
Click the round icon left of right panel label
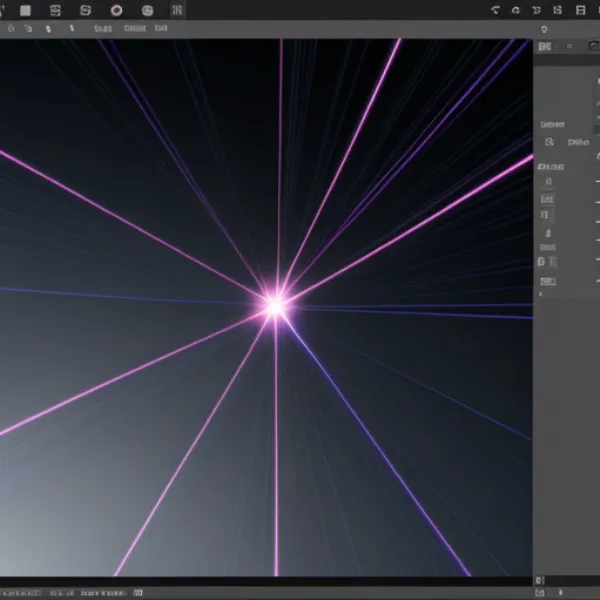(549, 142)
